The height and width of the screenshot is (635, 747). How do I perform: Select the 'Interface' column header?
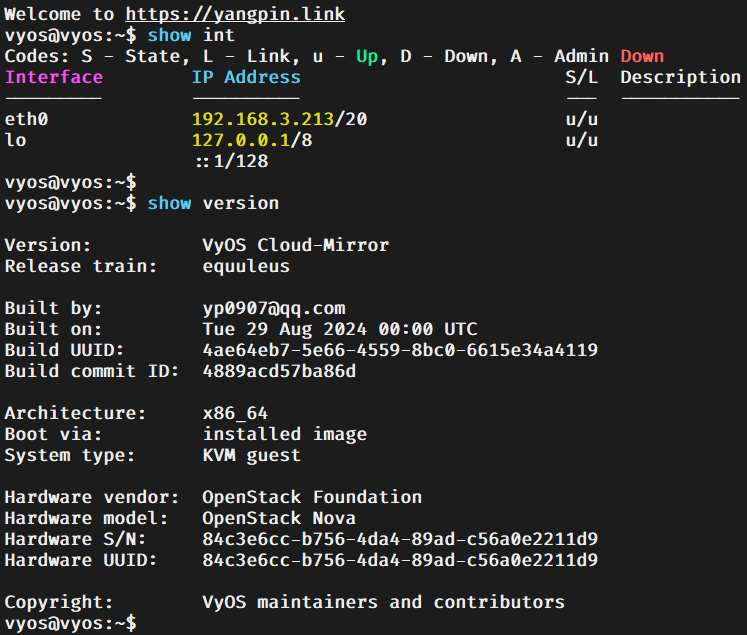54,77
